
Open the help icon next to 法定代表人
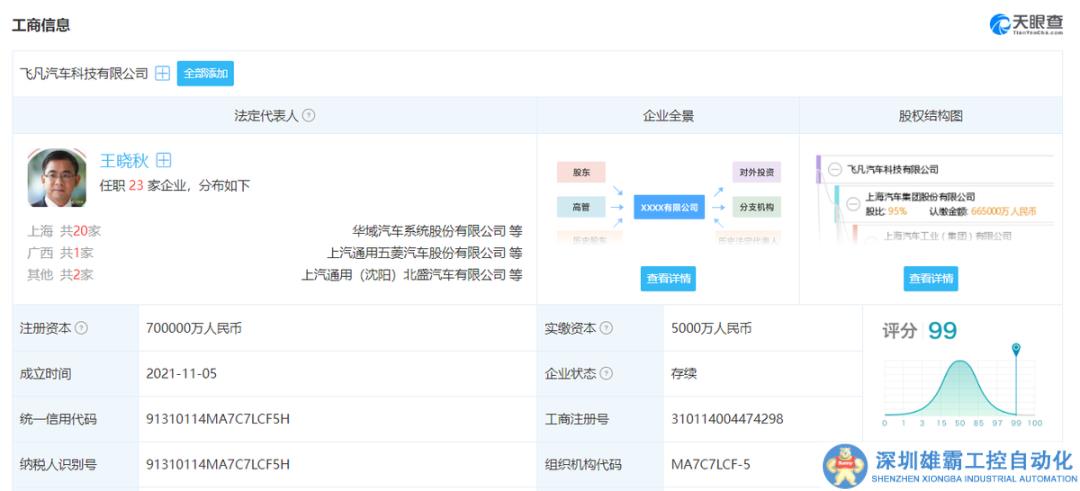[309, 116]
